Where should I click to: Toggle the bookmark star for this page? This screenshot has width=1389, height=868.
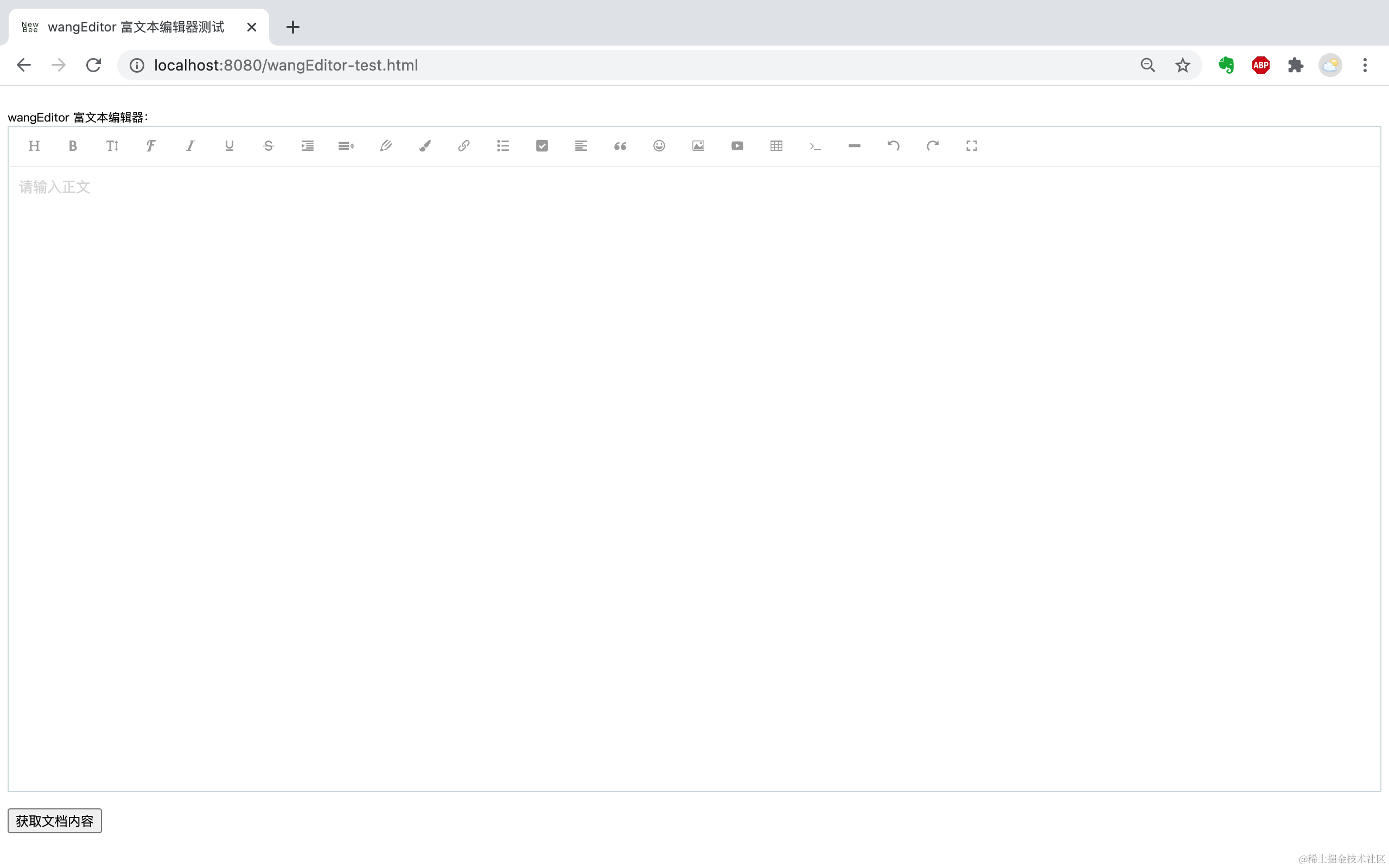[x=1182, y=65]
